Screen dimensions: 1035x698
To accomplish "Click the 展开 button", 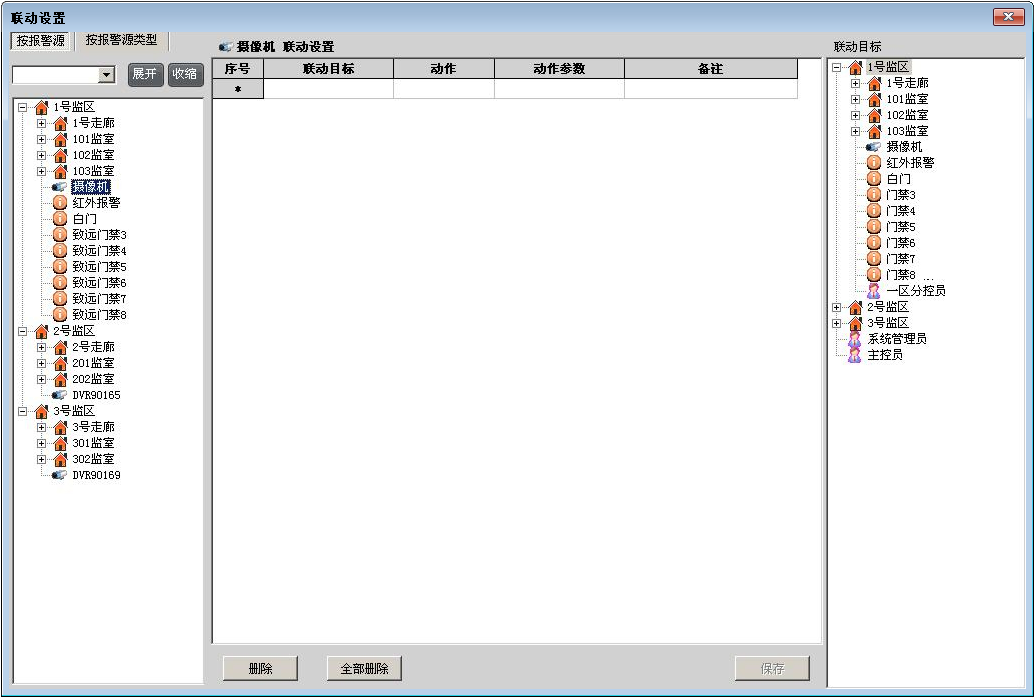I will pyautogui.click(x=145, y=75).
